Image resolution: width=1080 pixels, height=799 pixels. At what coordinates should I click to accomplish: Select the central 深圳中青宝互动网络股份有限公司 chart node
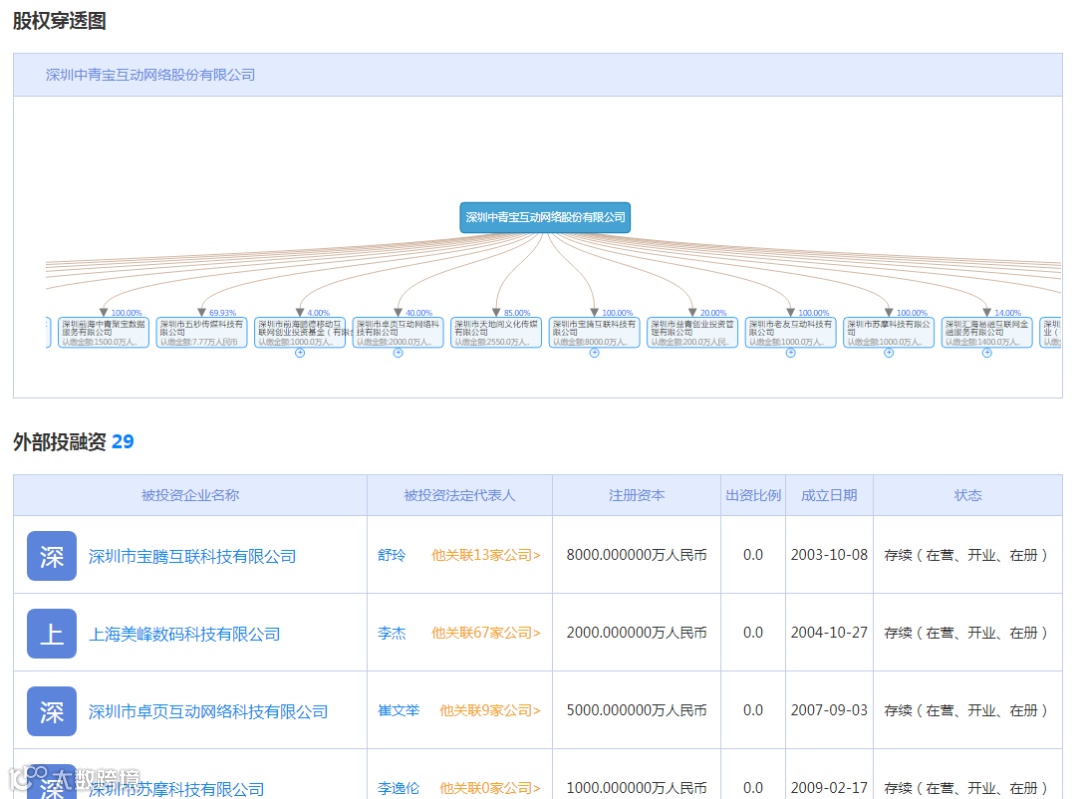click(545, 218)
